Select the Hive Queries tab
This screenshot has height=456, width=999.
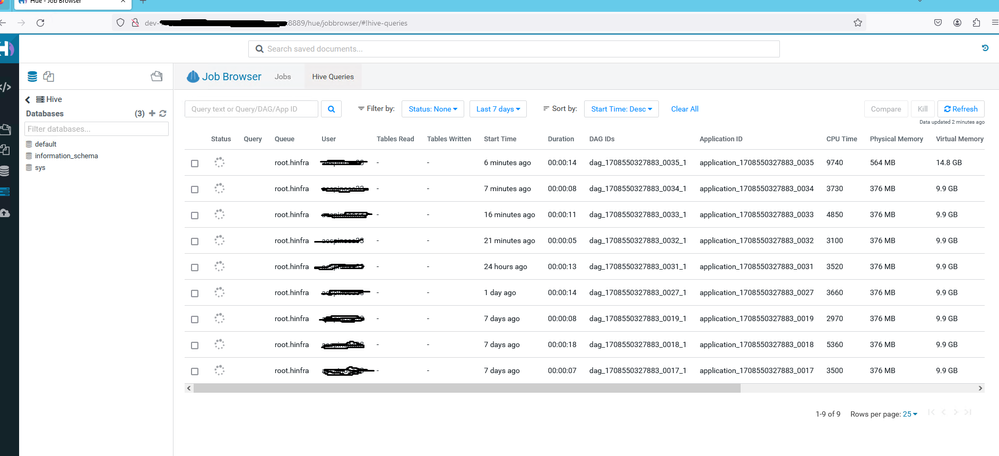333,76
